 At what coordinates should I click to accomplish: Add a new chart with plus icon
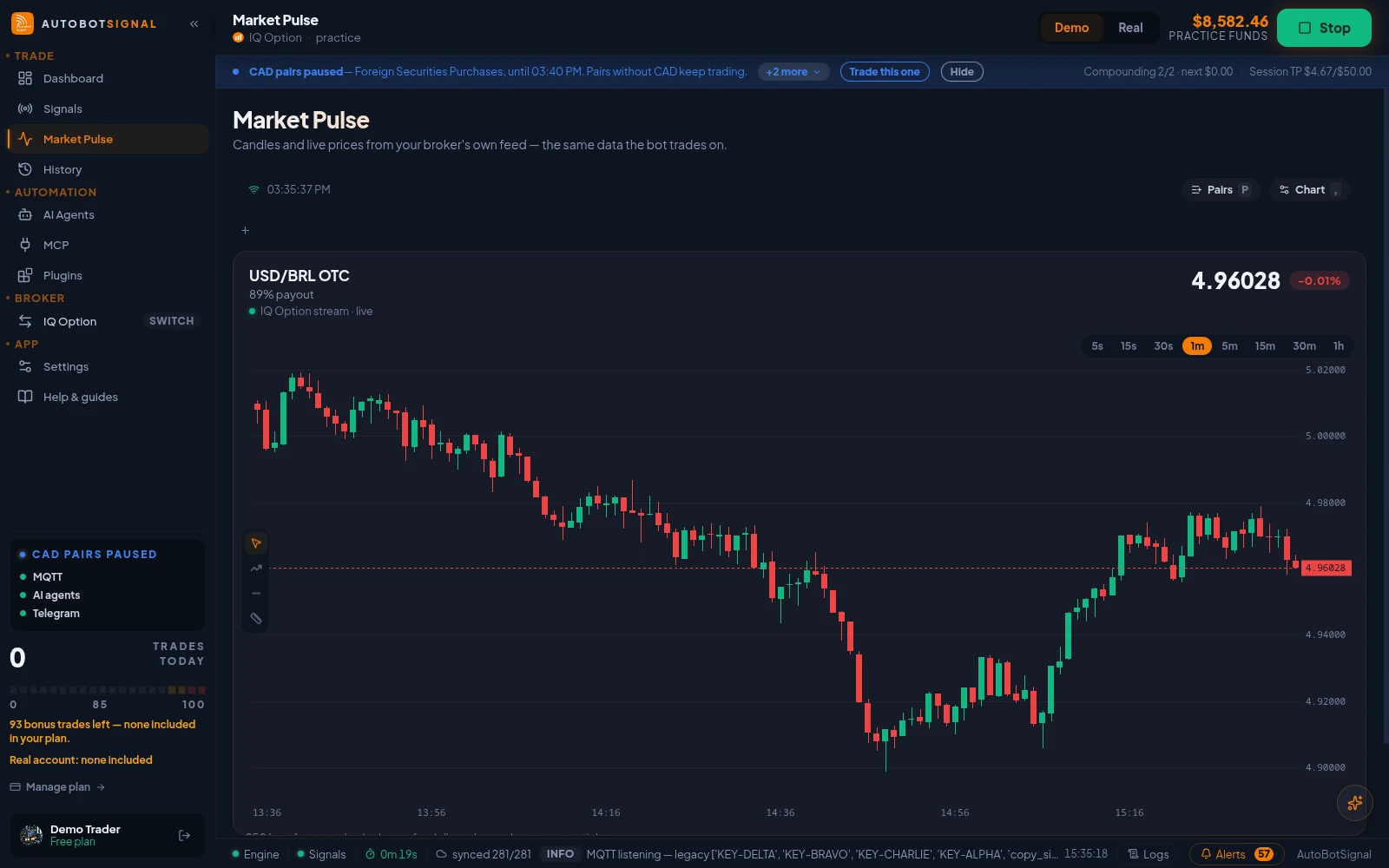(x=245, y=231)
